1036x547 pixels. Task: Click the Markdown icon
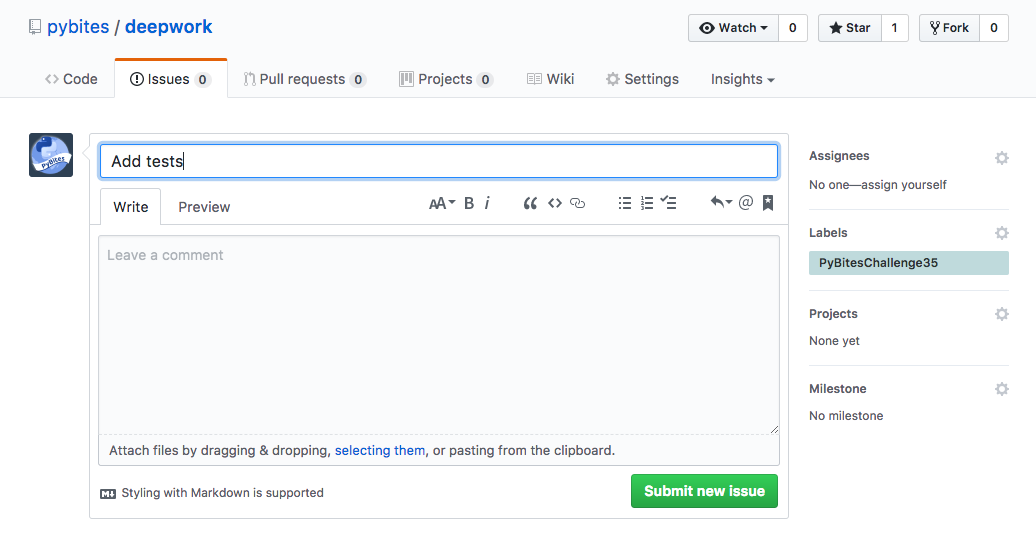(x=108, y=493)
